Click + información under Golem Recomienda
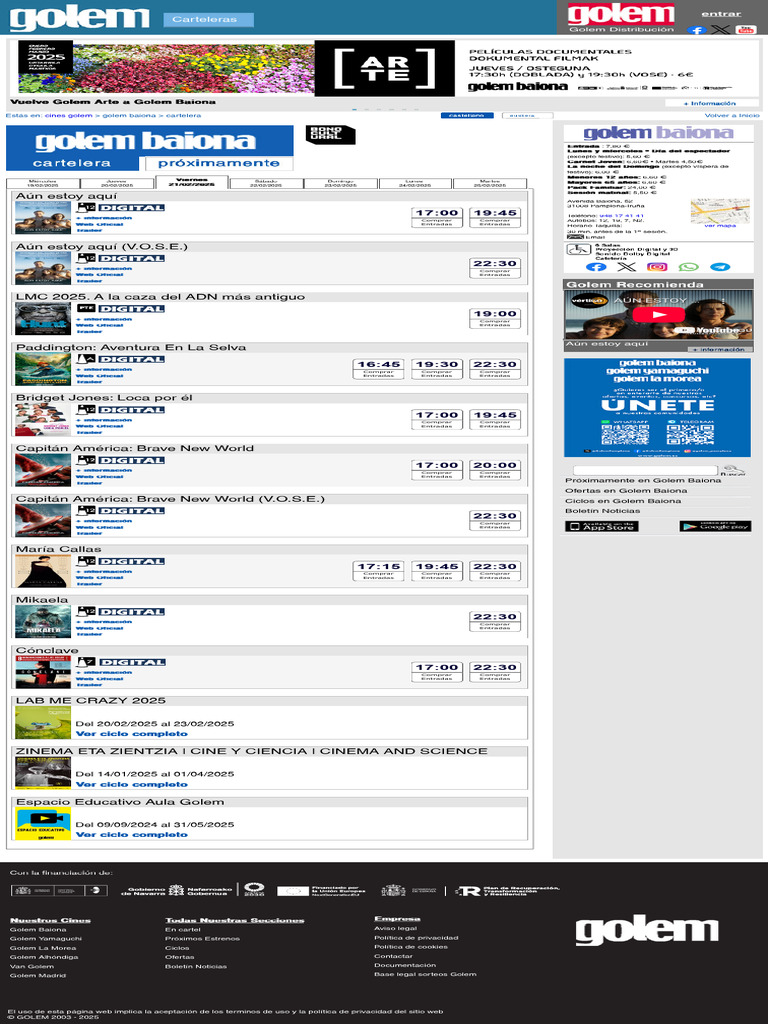 [x=720, y=349]
